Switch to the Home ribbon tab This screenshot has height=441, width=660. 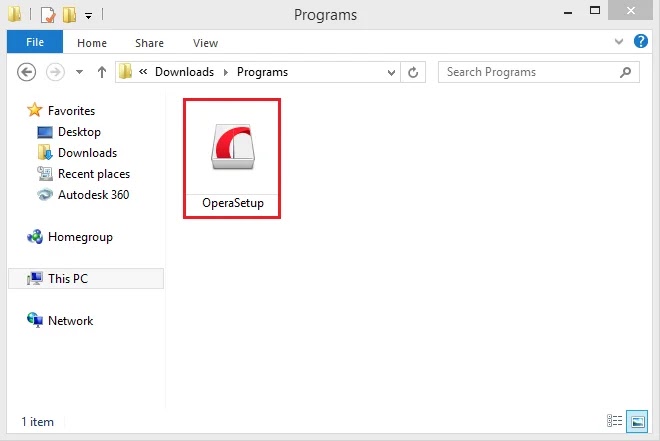[92, 43]
